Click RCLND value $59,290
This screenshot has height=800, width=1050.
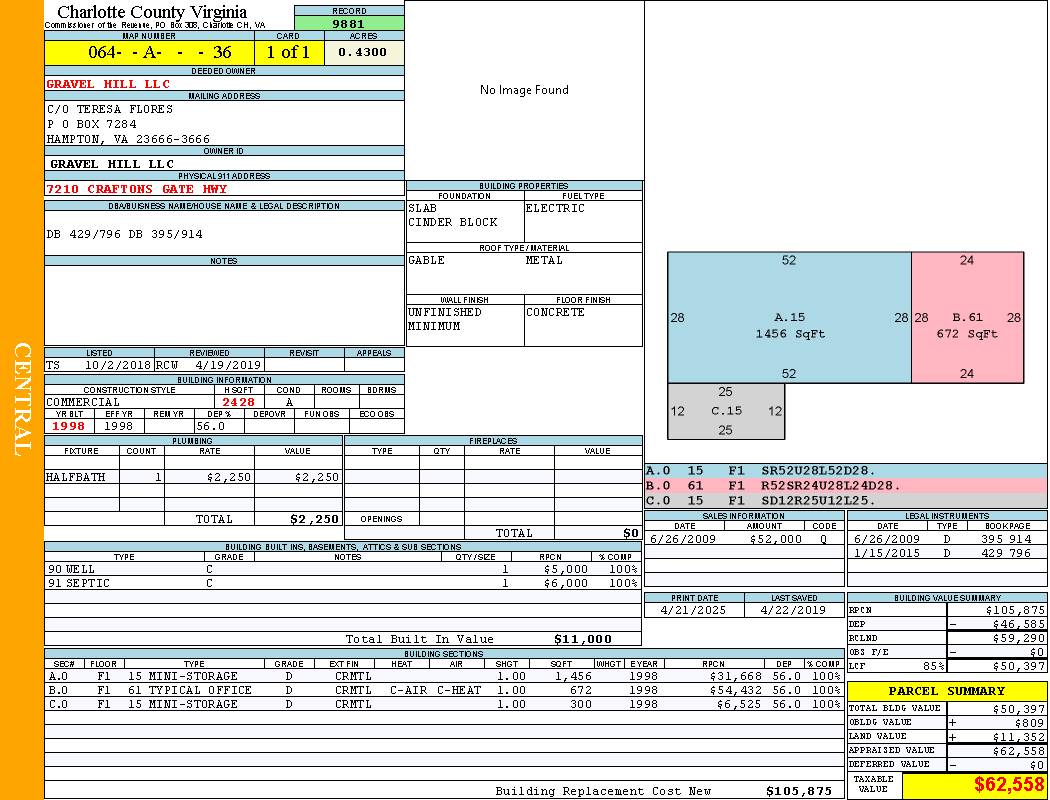click(1019, 639)
